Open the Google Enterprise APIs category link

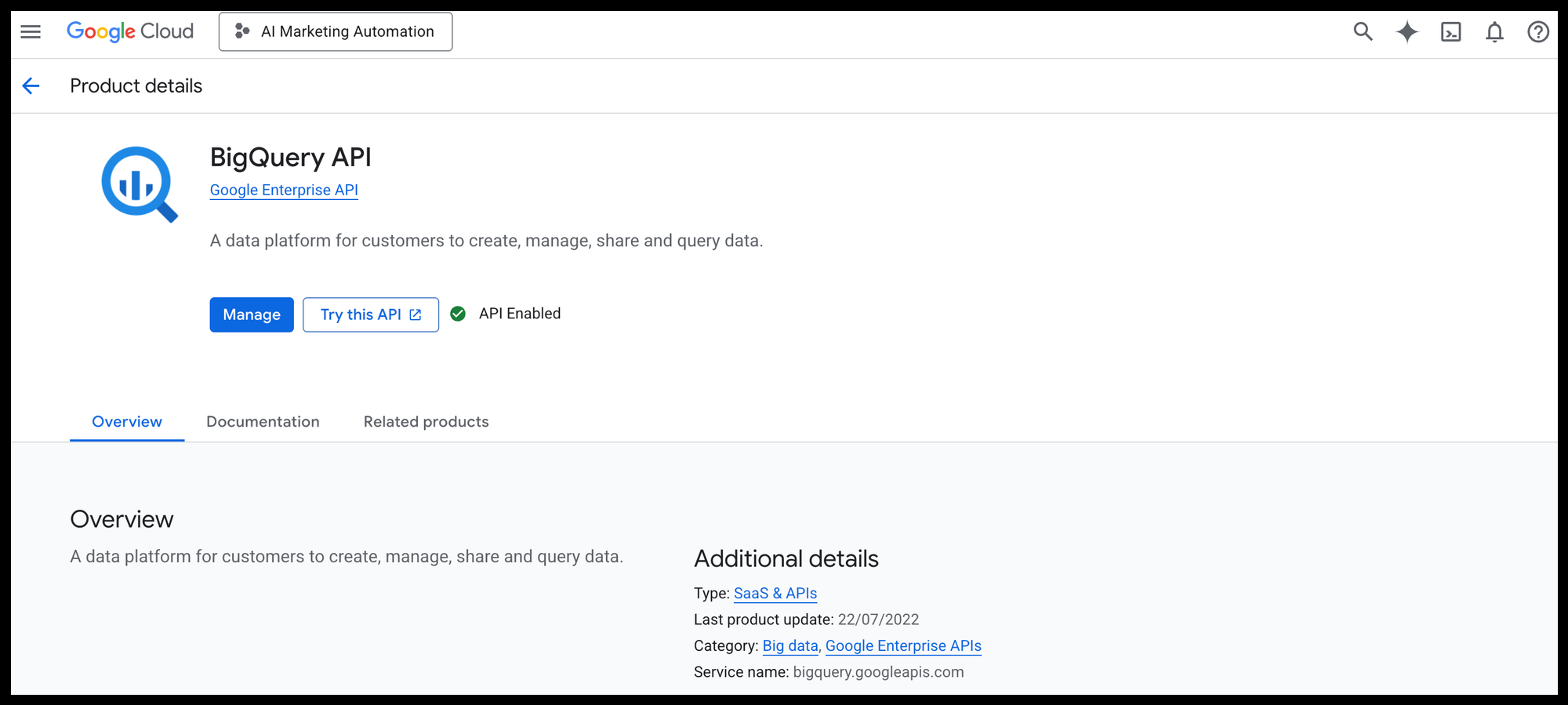903,646
